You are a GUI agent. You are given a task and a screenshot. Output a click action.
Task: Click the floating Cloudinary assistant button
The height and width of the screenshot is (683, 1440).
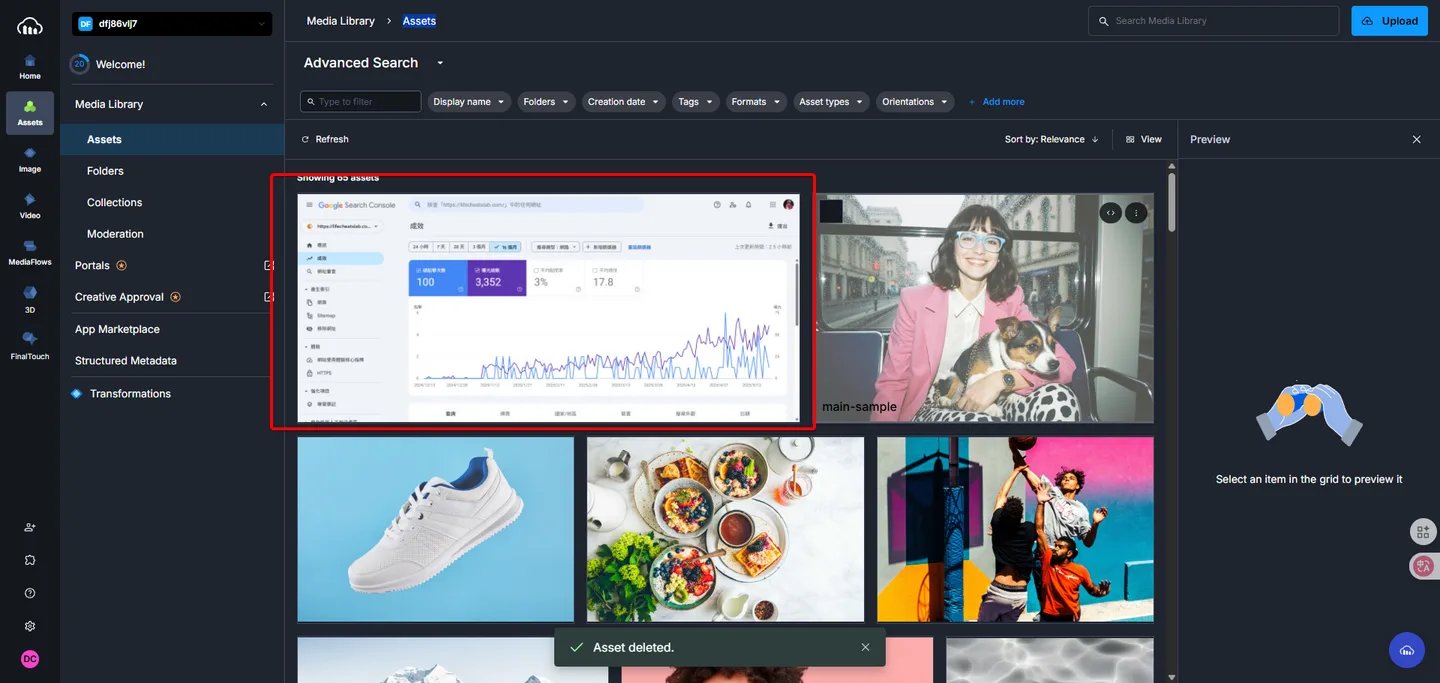(x=1407, y=650)
